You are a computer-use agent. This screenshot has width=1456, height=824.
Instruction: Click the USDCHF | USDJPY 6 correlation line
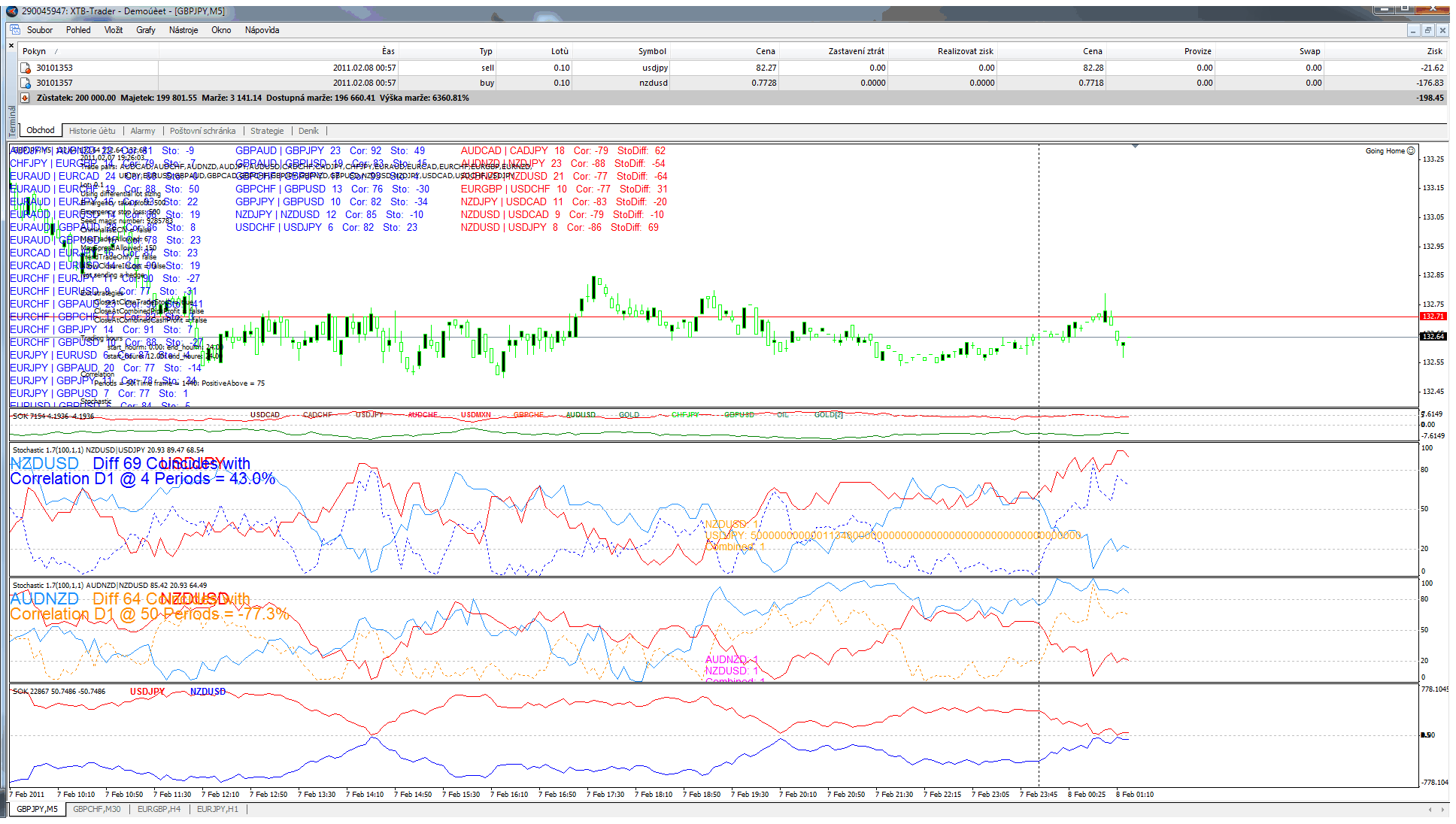tap(326, 227)
